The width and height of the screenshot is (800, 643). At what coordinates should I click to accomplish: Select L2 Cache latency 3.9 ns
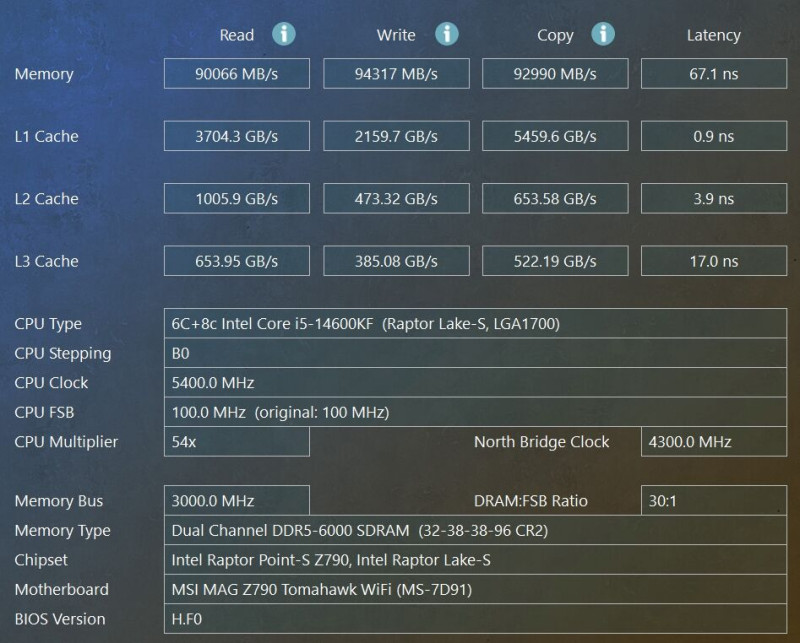point(714,199)
